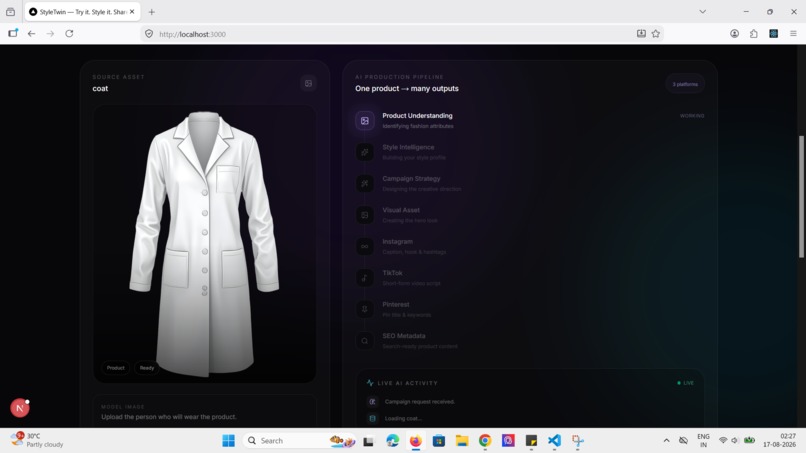
Task: Show hidden system tray icons chevron
Action: (666, 441)
